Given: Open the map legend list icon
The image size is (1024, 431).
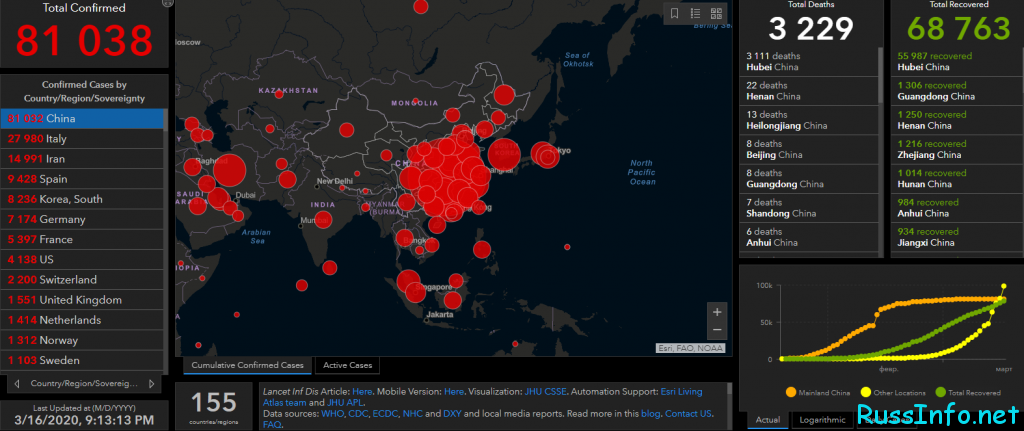Looking at the screenshot, I should pyautogui.click(x=696, y=13).
